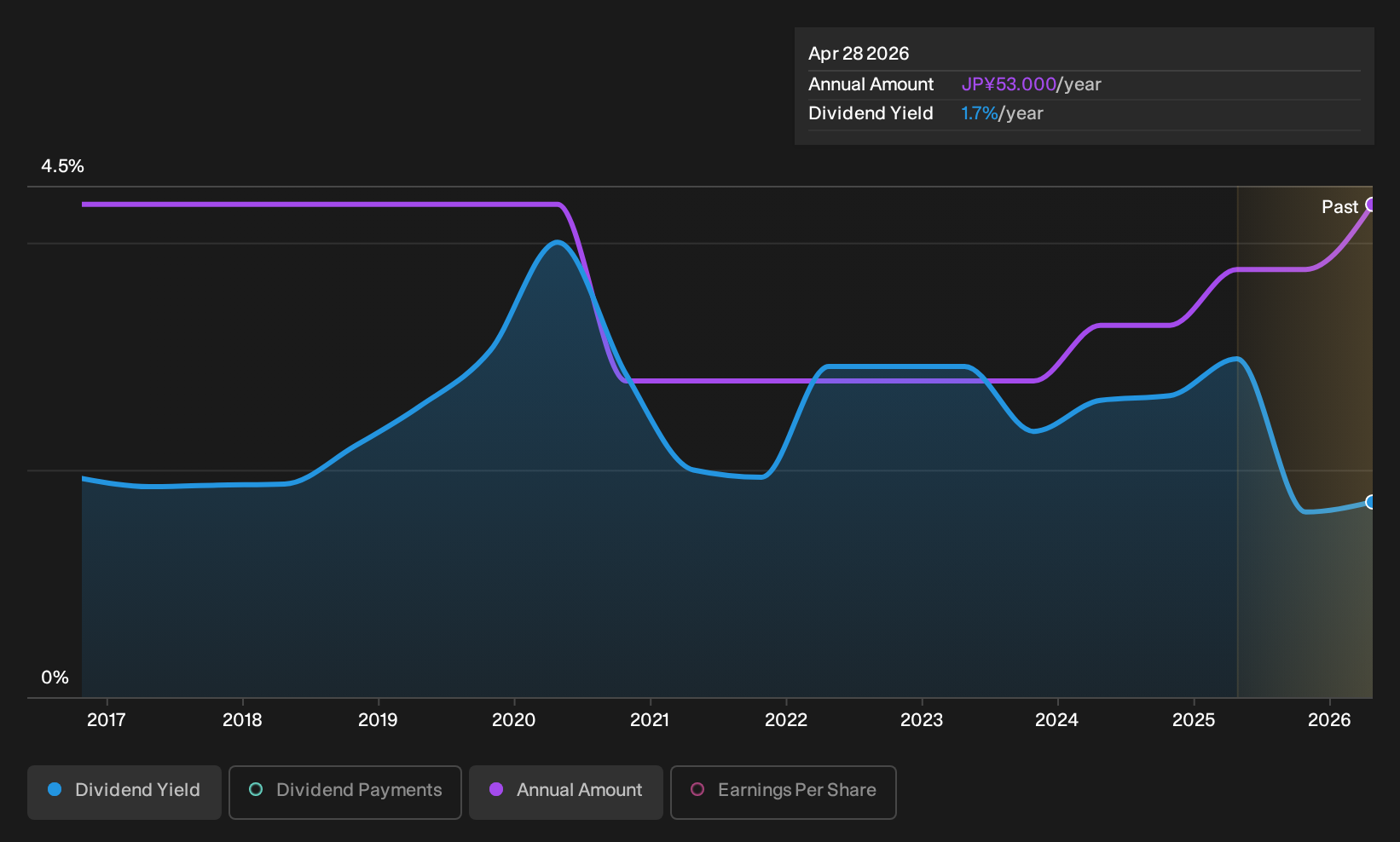This screenshot has width=1400, height=842.
Task: Select the 2020 axis label
Action: pos(514,720)
